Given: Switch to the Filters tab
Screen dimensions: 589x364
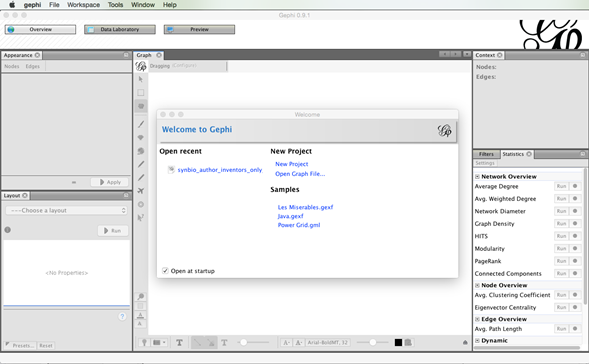Looking at the screenshot, I should (x=486, y=154).
